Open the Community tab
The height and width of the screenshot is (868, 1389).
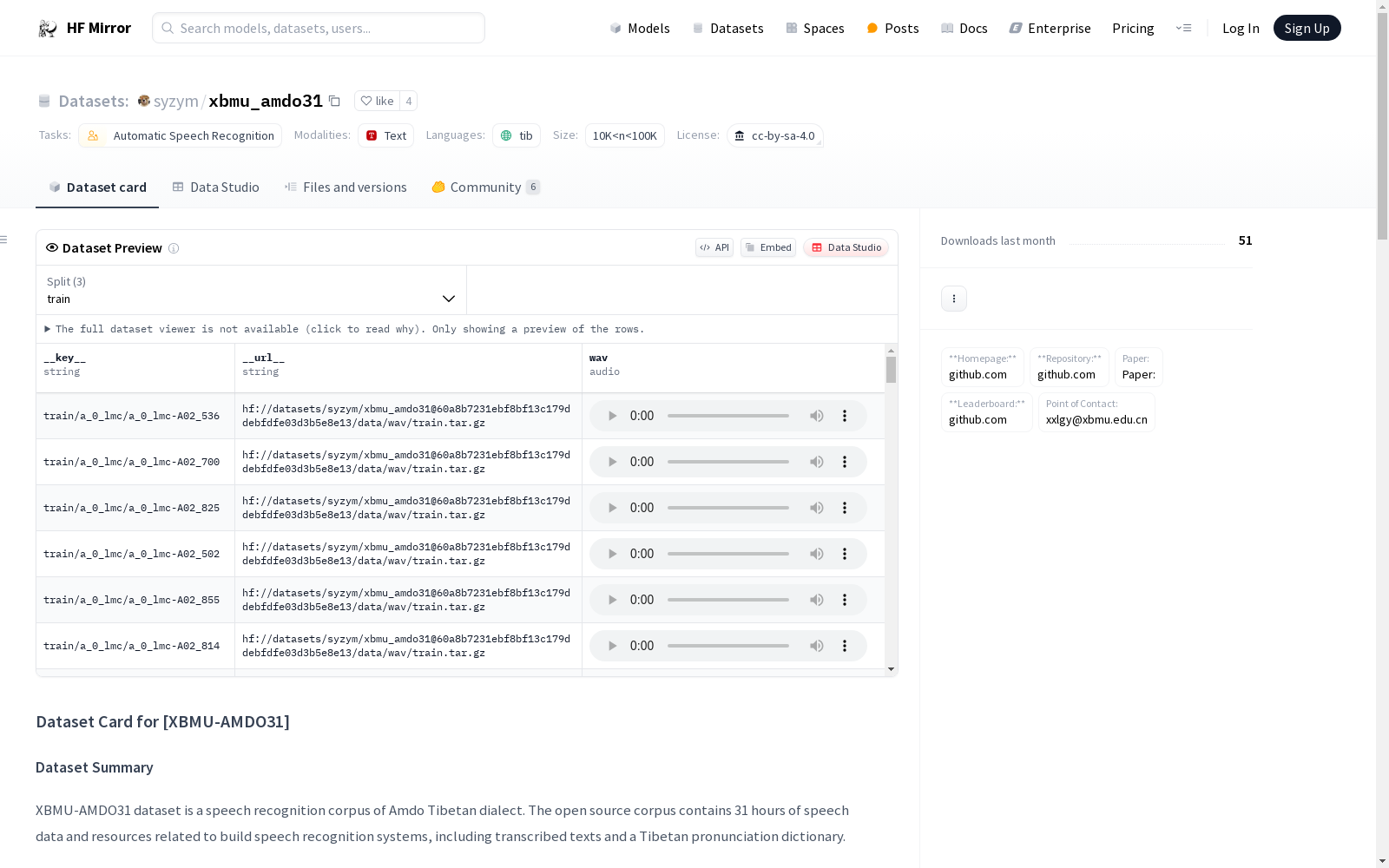pyautogui.click(x=486, y=187)
